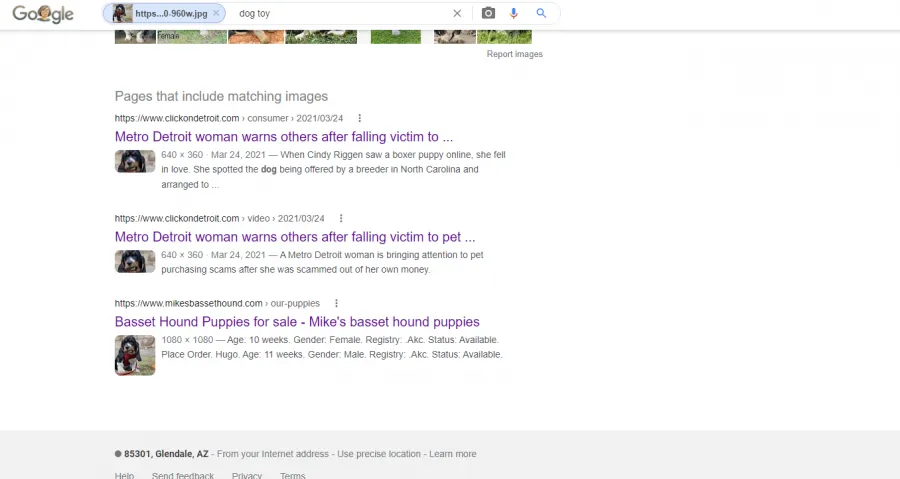The image size is (900, 479).
Task: Open options menu for clickondetroit video result
Action: 341,219
